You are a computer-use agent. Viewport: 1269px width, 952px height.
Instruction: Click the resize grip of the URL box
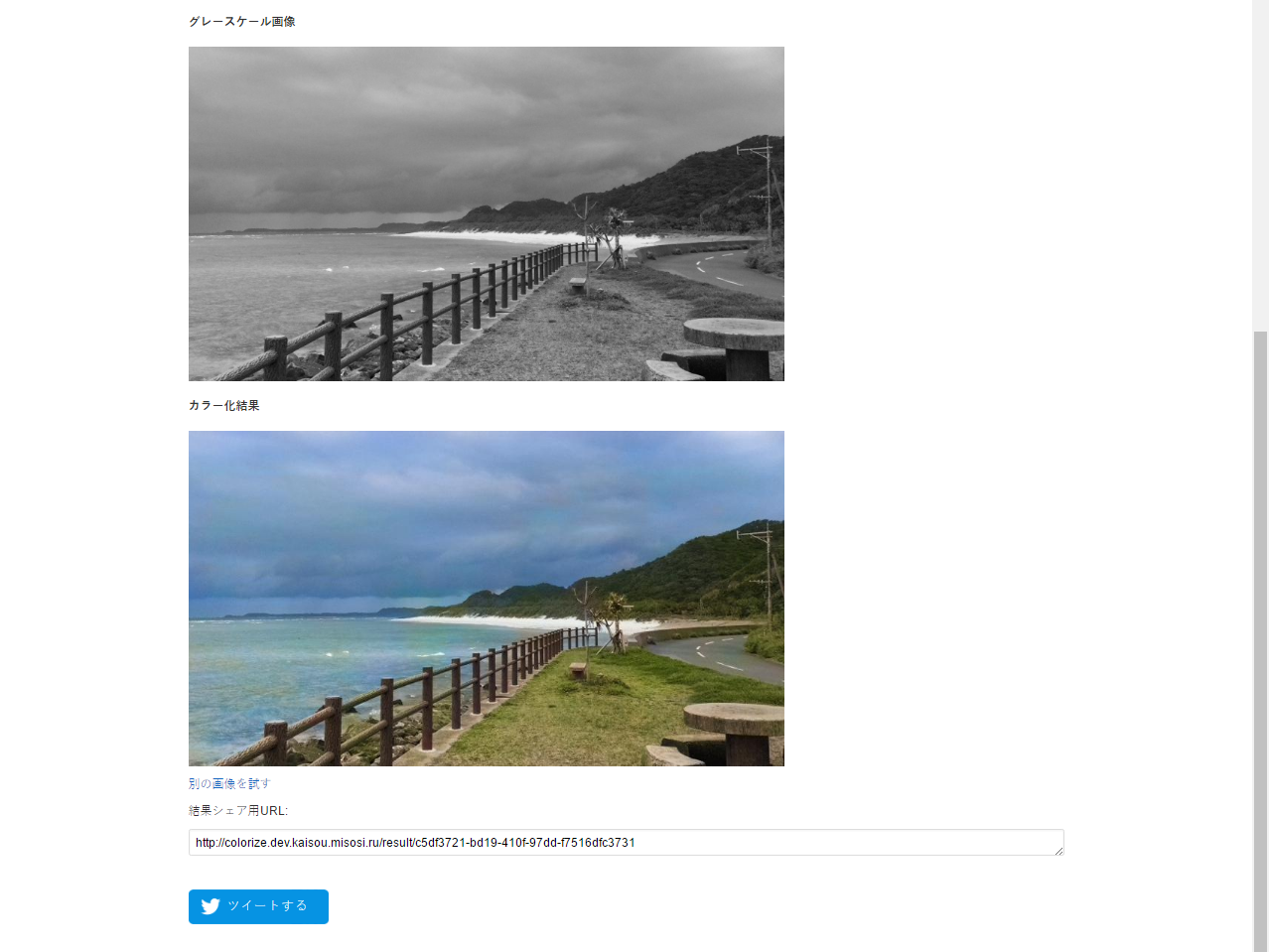(1058, 850)
